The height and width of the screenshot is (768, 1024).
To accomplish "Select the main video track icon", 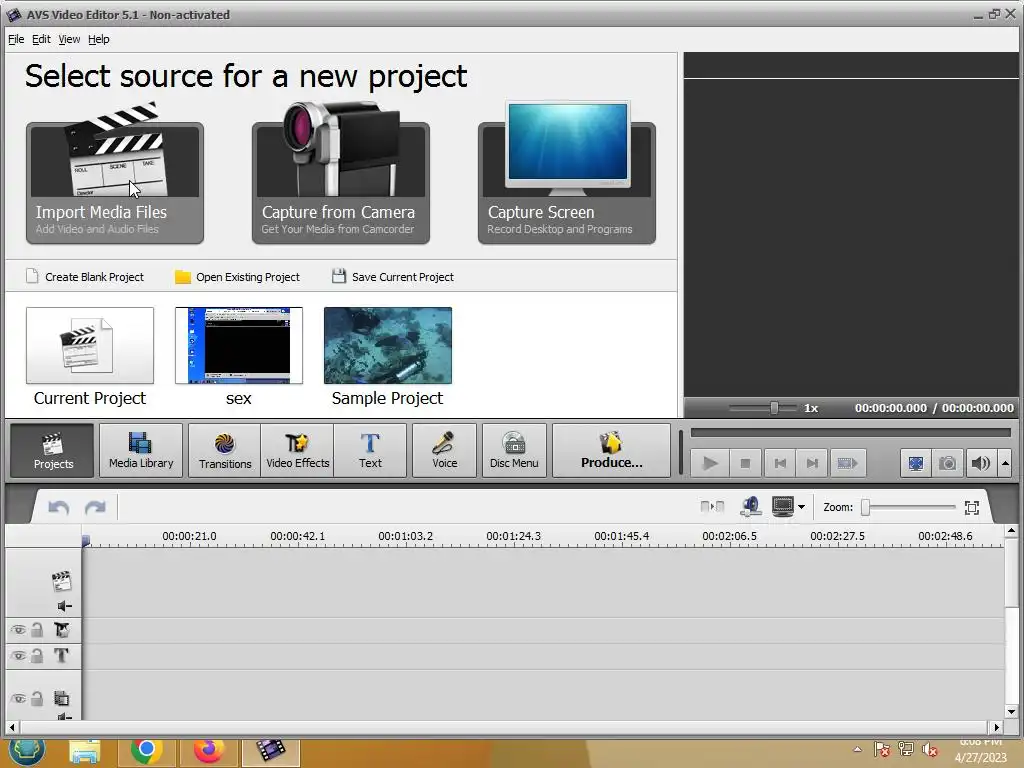I will [x=61, y=581].
